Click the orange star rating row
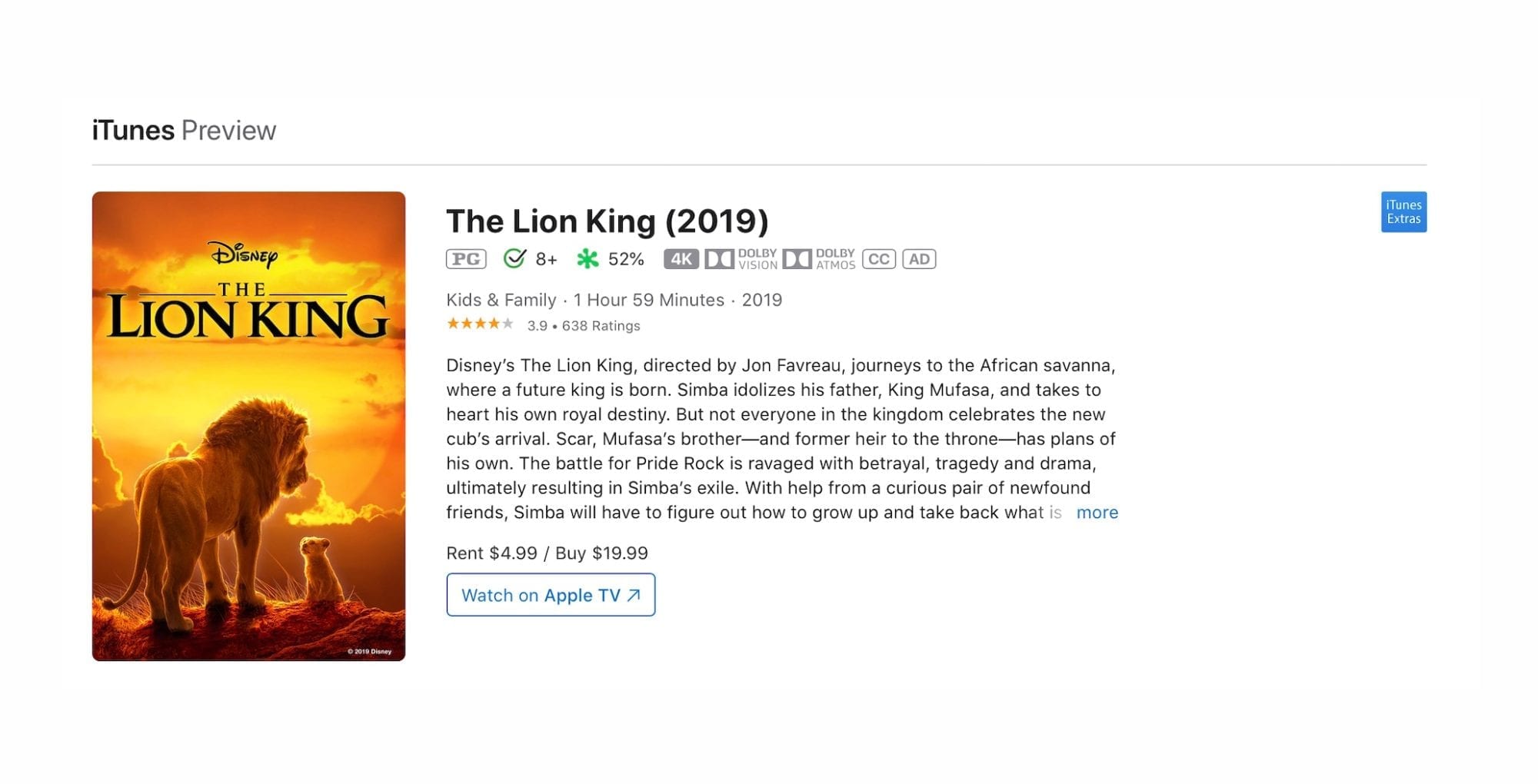The width and height of the screenshot is (1538, 784). 480,324
